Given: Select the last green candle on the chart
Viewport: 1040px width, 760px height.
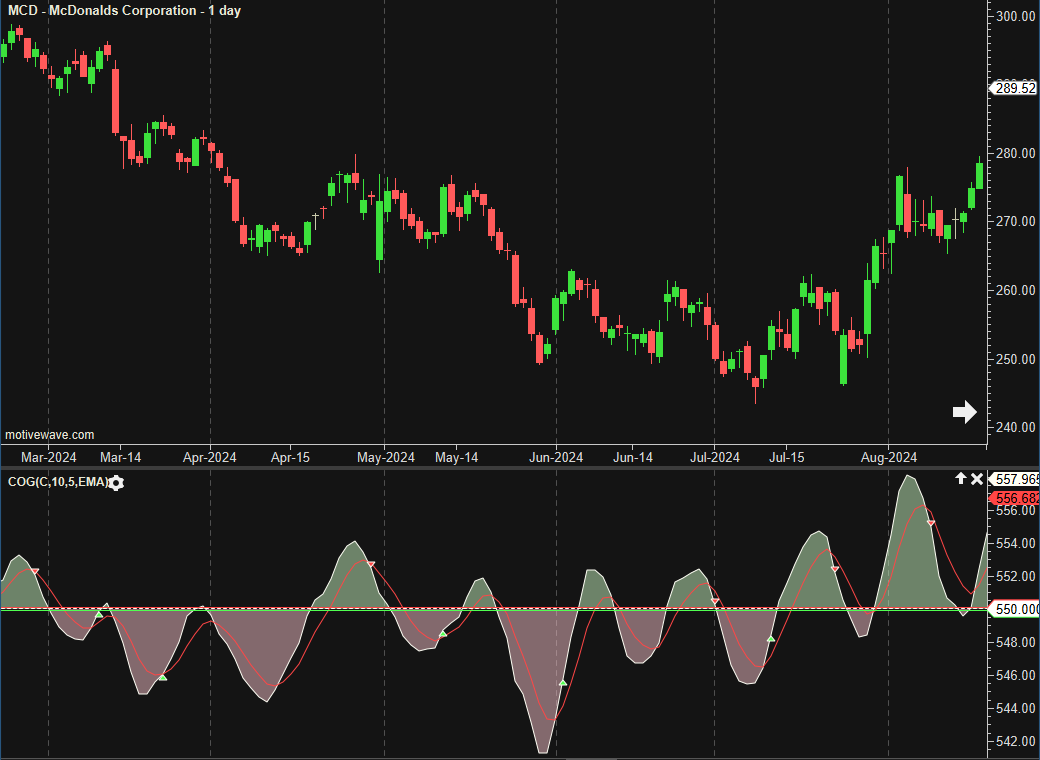Looking at the screenshot, I should [x=979, y=175].
